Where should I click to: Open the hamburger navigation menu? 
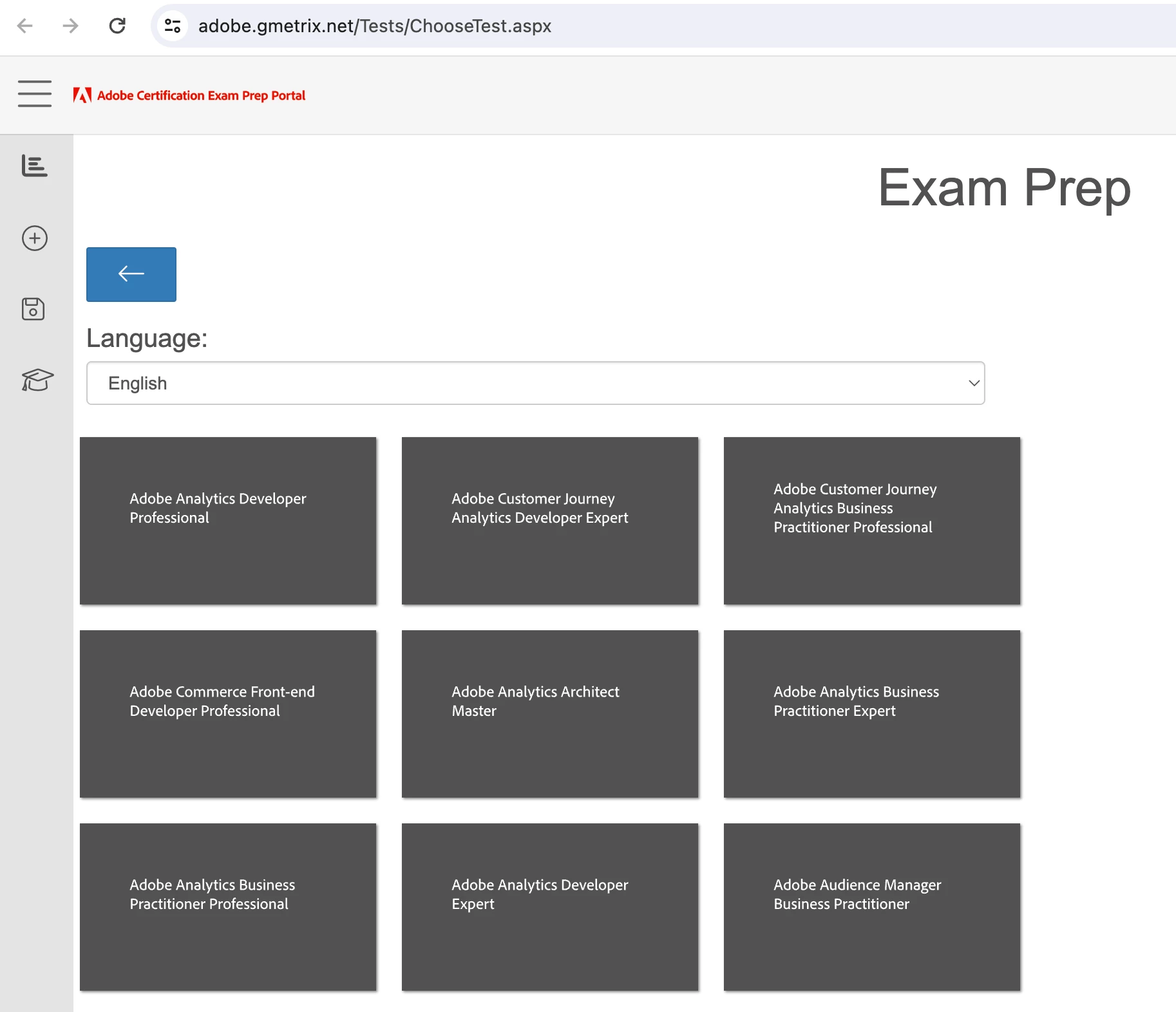point(35,94)
